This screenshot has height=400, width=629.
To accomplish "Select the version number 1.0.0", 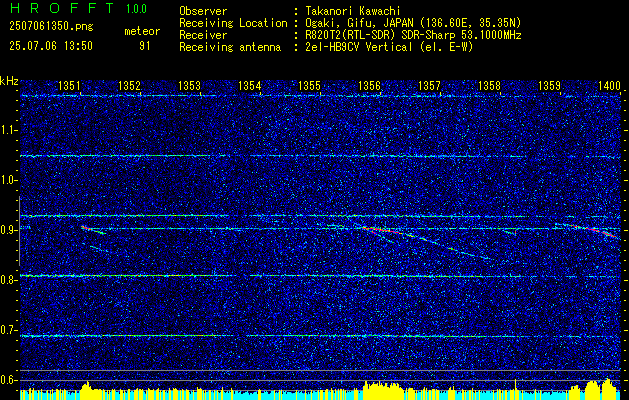I will tap(136, 9).
